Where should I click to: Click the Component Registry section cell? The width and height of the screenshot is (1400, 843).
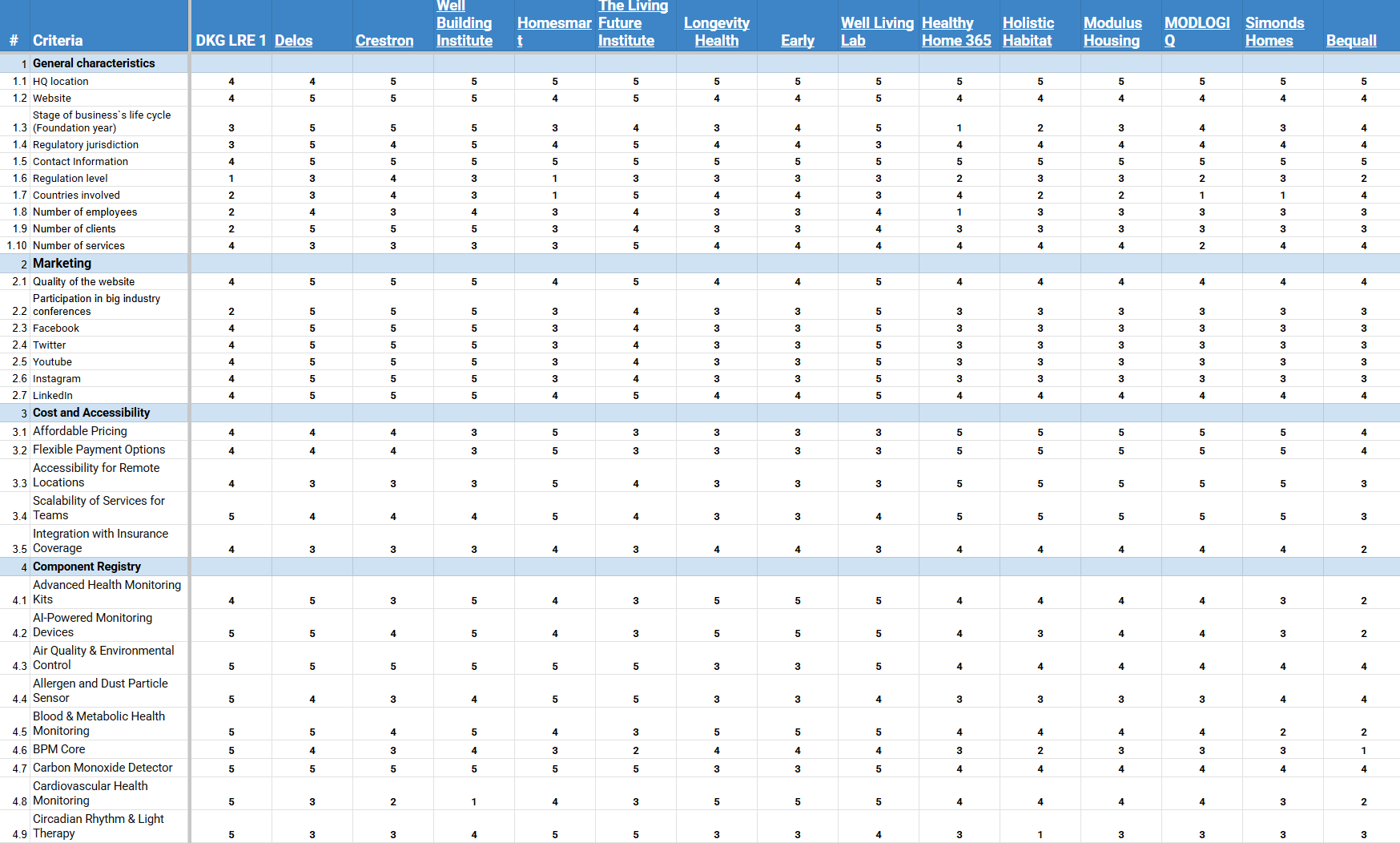point(86,567)
